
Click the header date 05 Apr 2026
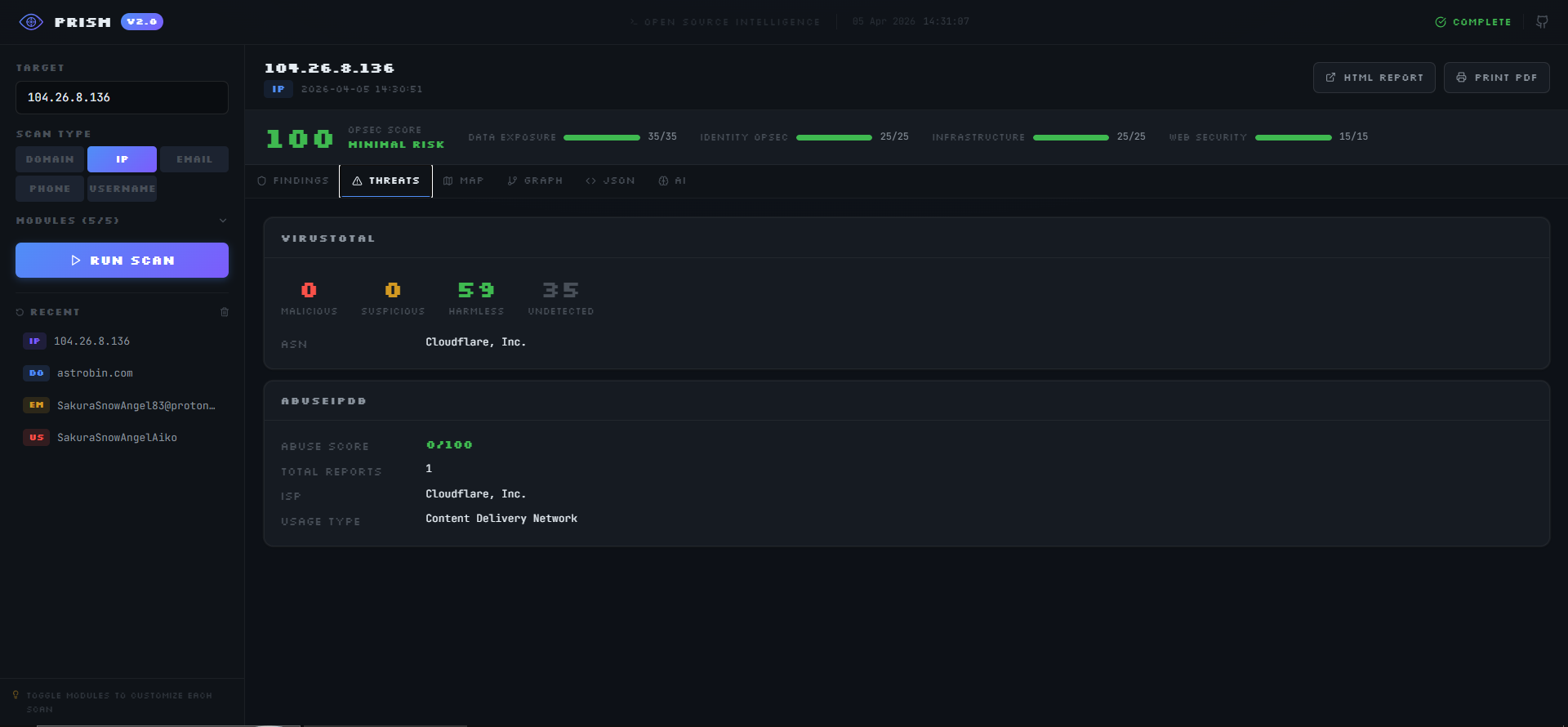[x=884, y=21]
